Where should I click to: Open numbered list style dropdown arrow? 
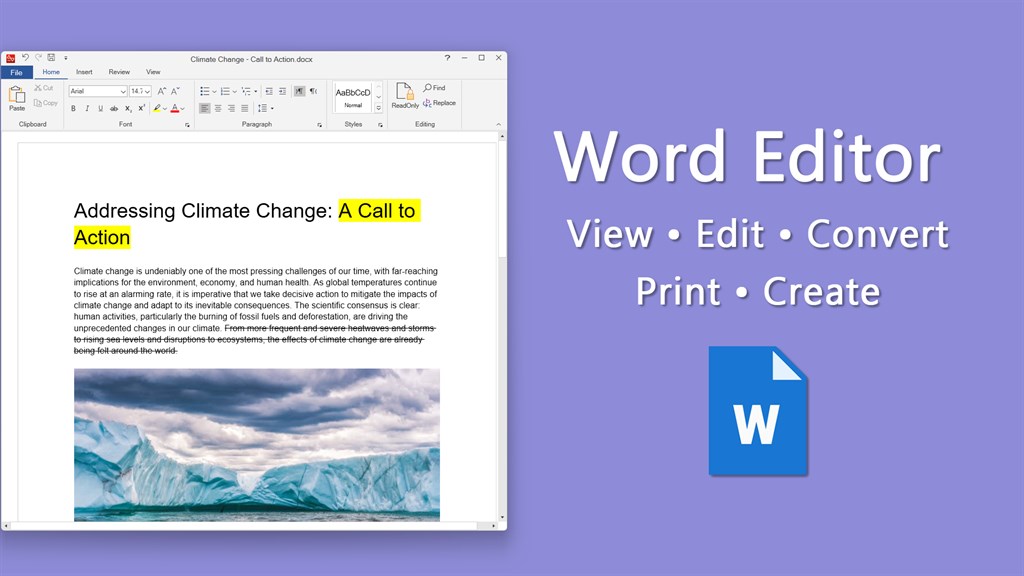pyautogui.click(x=234, y=91)
